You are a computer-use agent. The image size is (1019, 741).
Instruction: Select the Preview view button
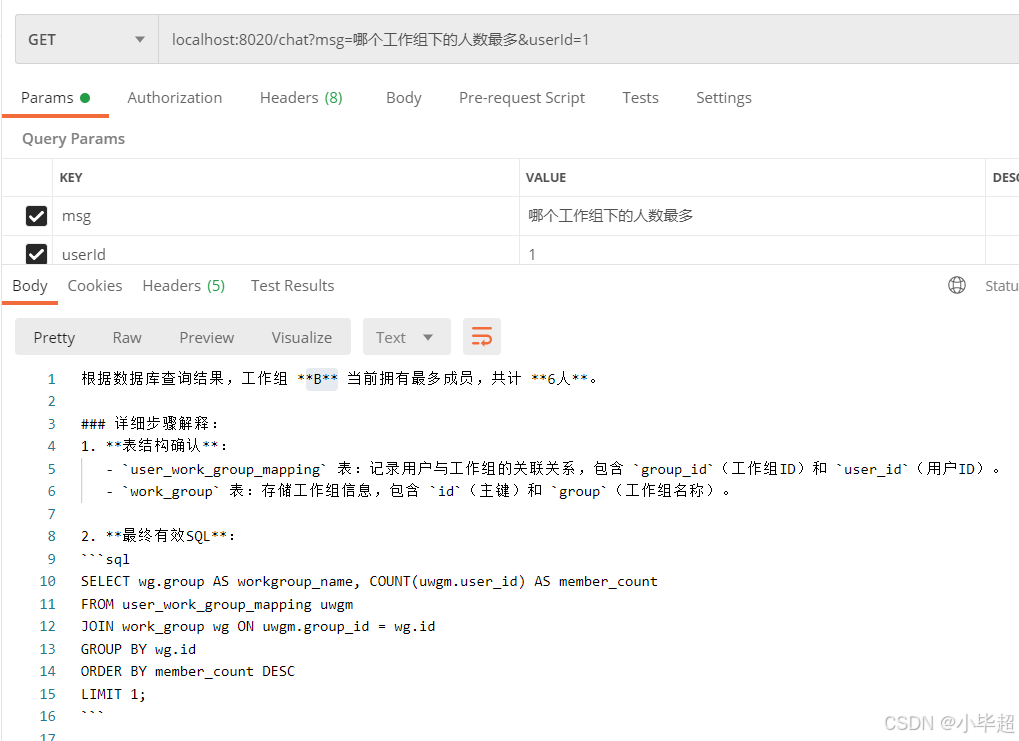coord(207,337)
